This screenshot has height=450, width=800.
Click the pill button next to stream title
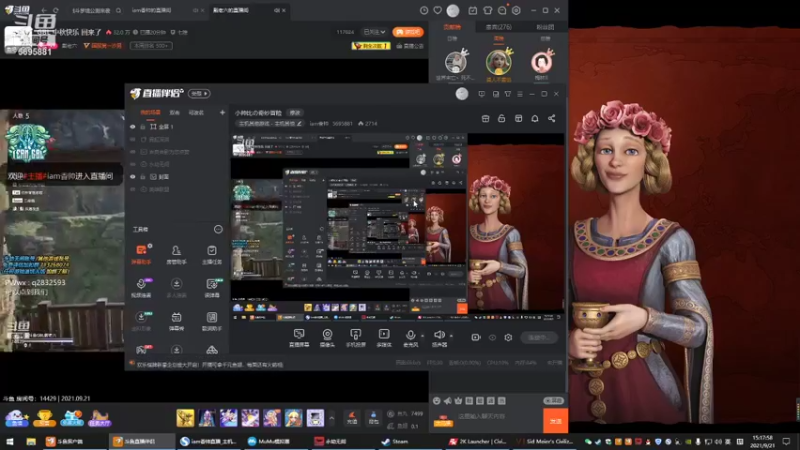point(295,113)
